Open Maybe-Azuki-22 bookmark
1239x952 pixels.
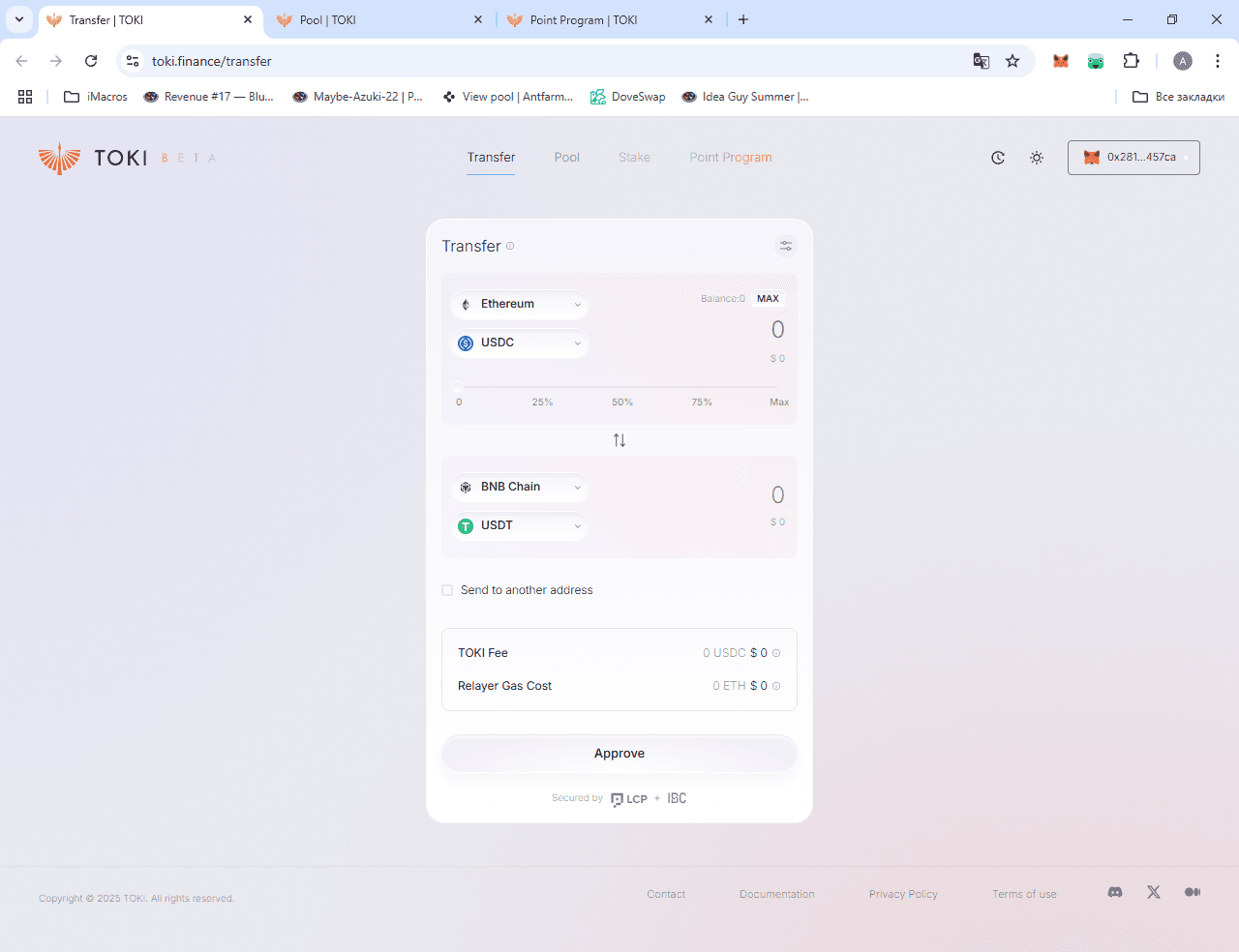[x=358, y=97]
